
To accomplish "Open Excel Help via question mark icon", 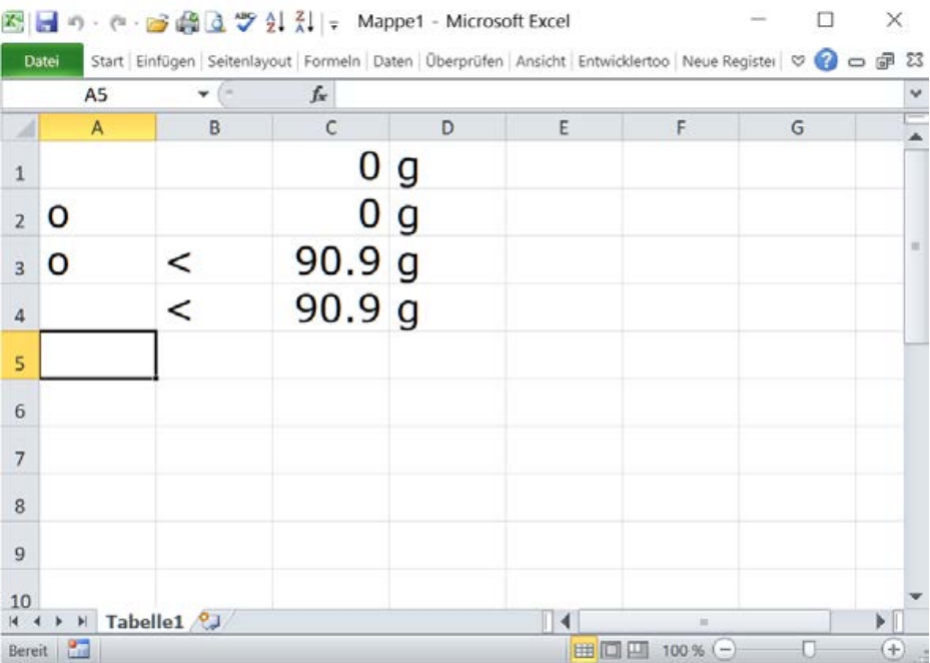I will (x=825, y=62).
